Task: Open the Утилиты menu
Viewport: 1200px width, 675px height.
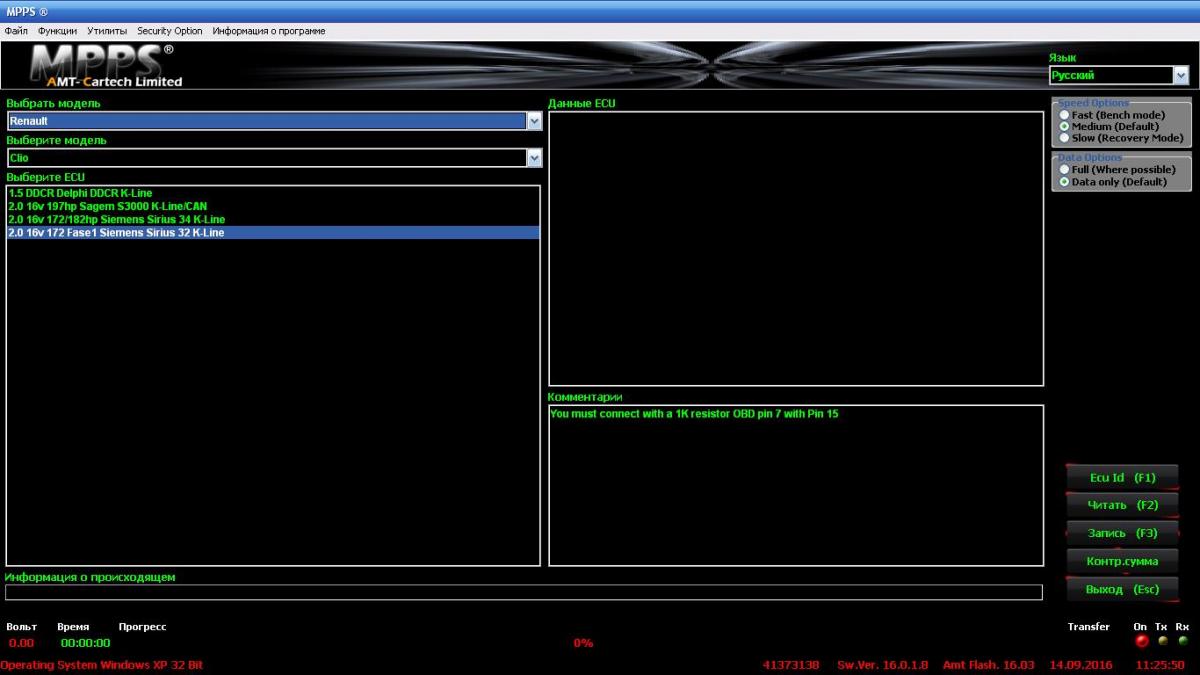Action: 107,31
